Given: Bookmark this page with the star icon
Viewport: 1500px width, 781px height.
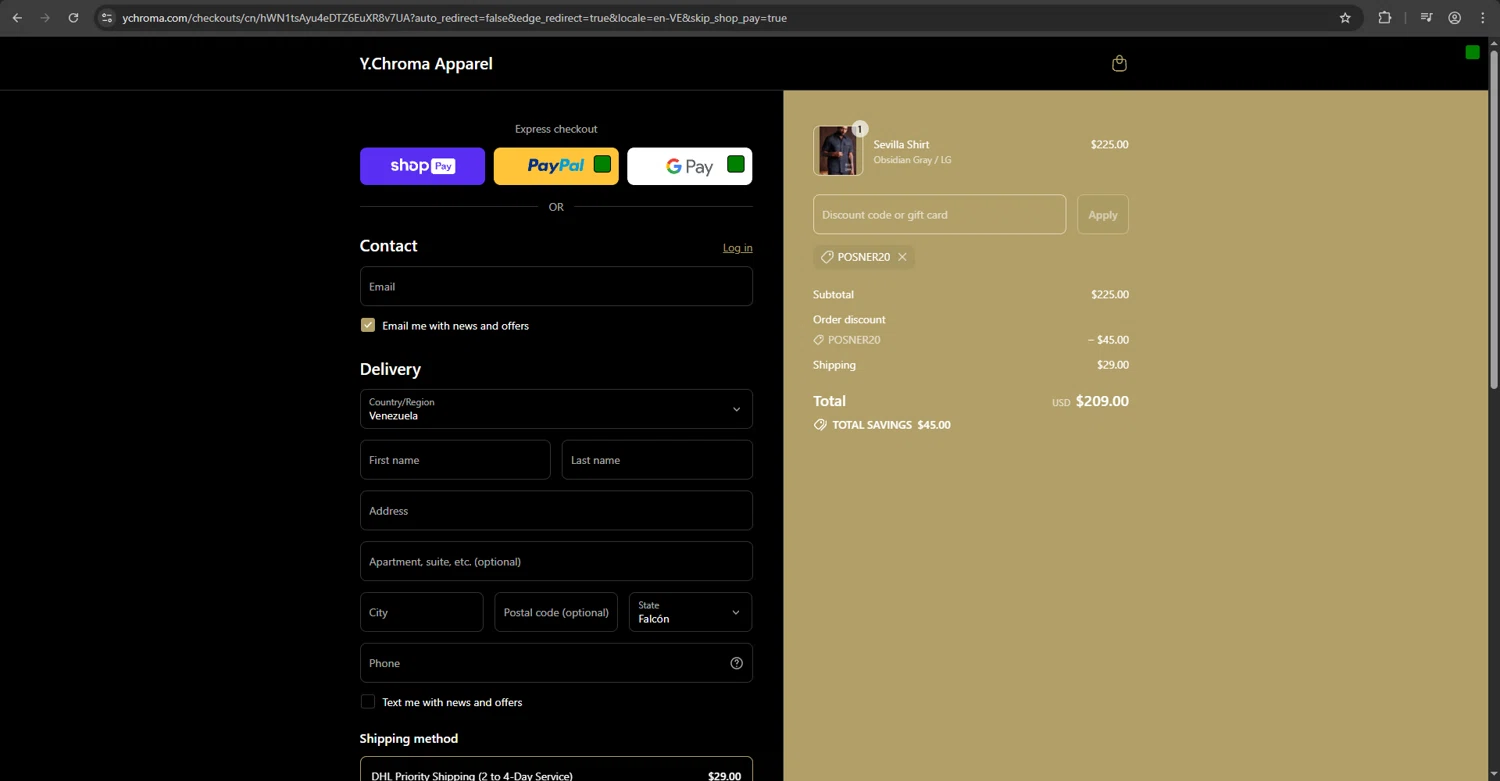Looking at the screenshot, I should (1345, 18).
